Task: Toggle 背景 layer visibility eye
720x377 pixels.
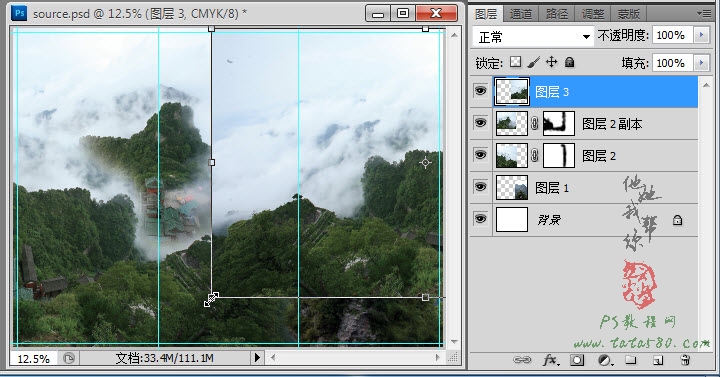Action: pyautogui.click(x=480, y=219)
